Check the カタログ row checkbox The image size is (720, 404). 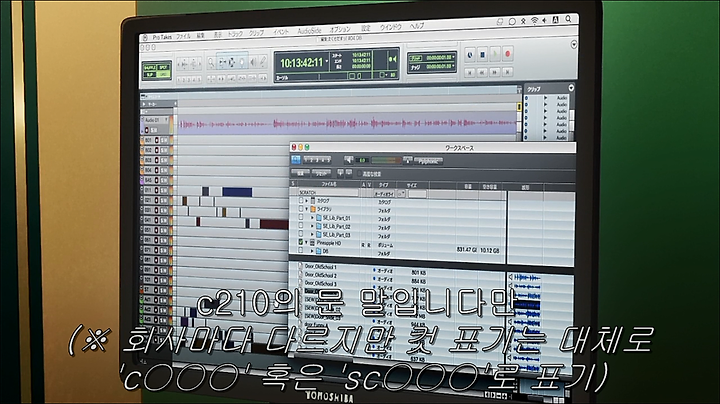(301, 201)
